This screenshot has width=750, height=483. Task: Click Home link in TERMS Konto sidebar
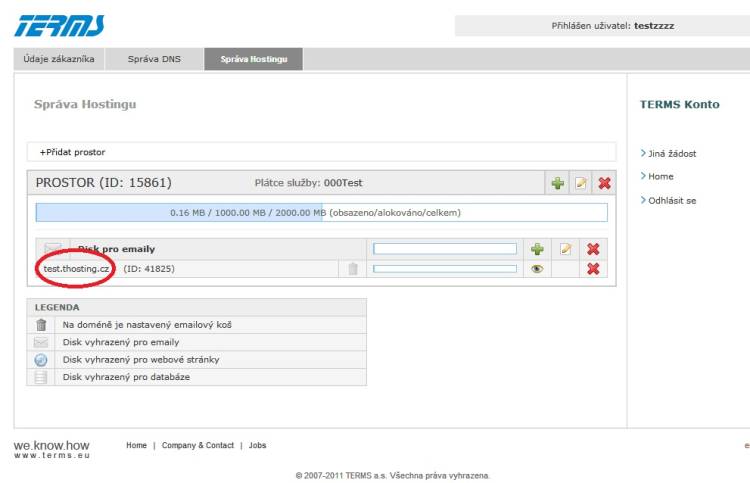point(660,176)
